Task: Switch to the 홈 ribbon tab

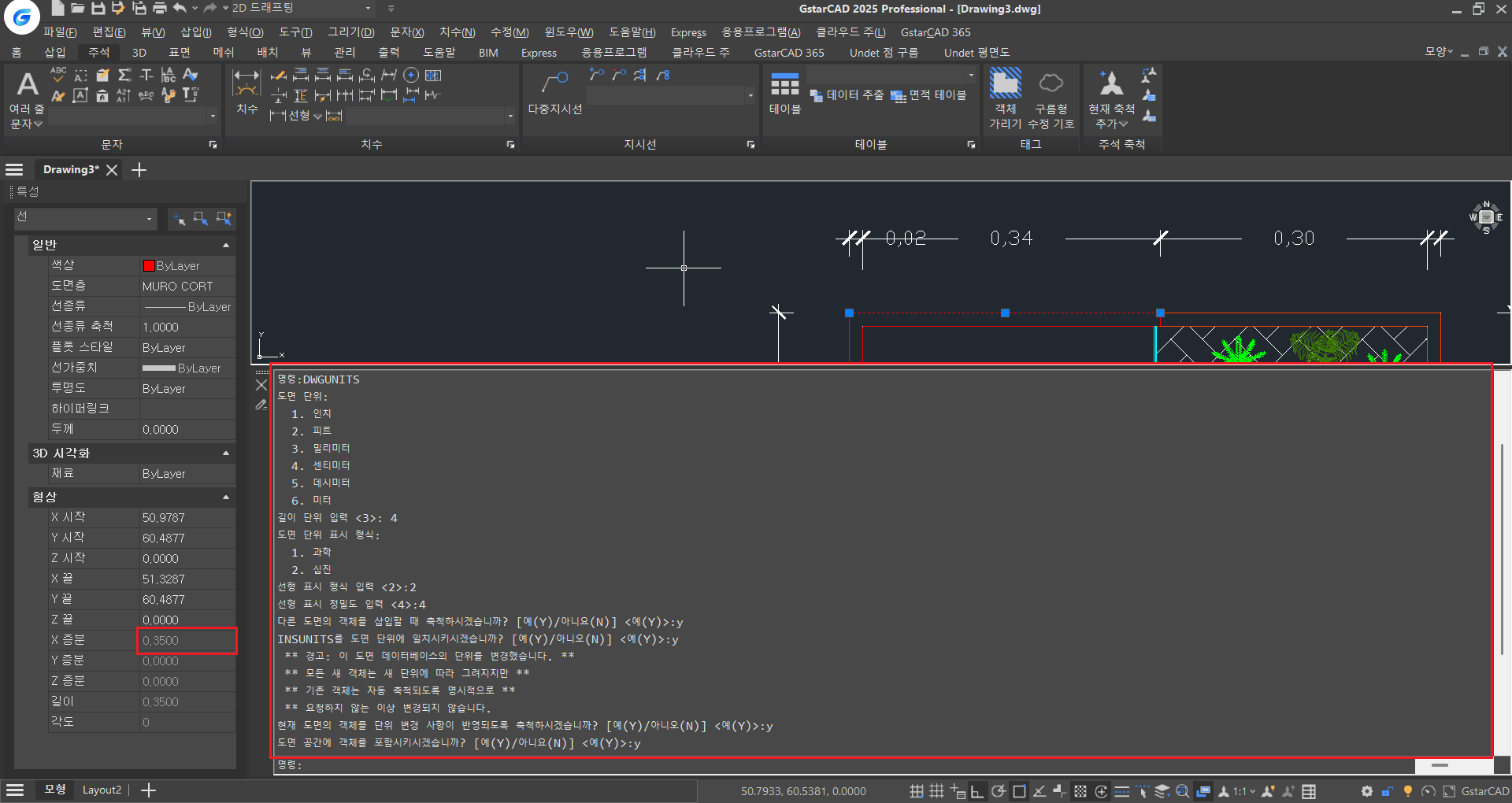Action: click(17, 53)
